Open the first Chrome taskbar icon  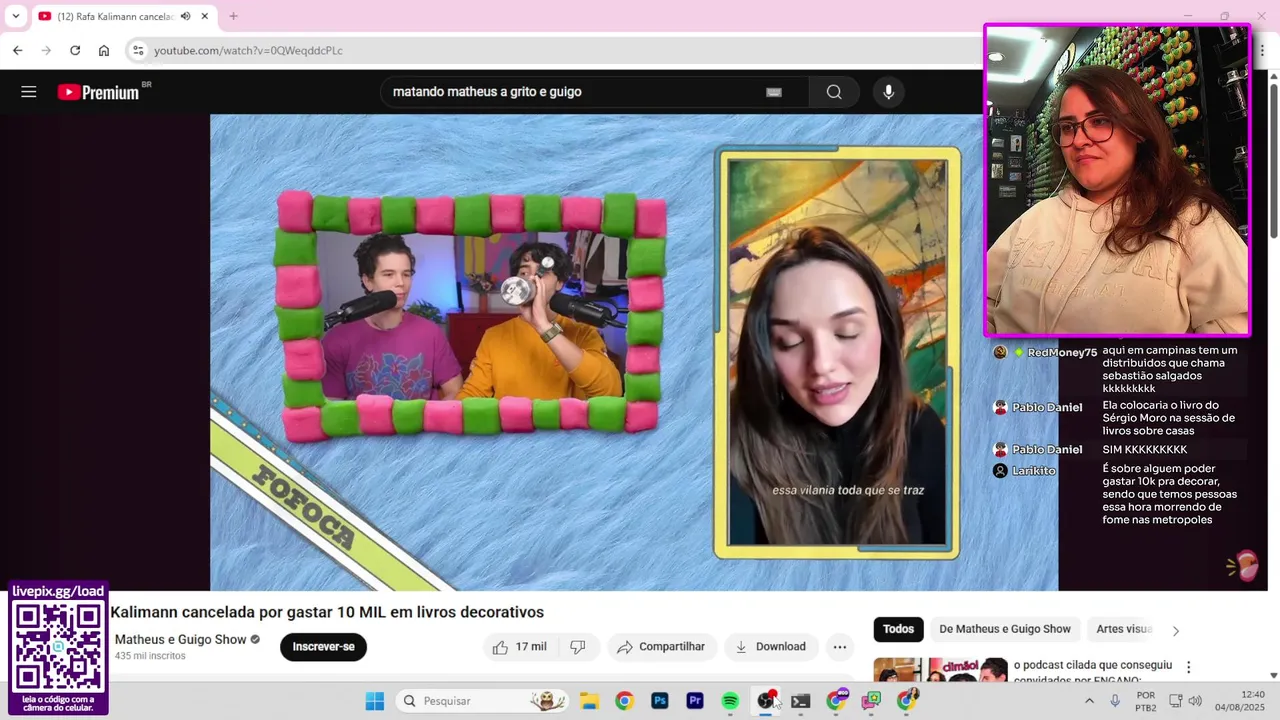[x=624, y=701]
